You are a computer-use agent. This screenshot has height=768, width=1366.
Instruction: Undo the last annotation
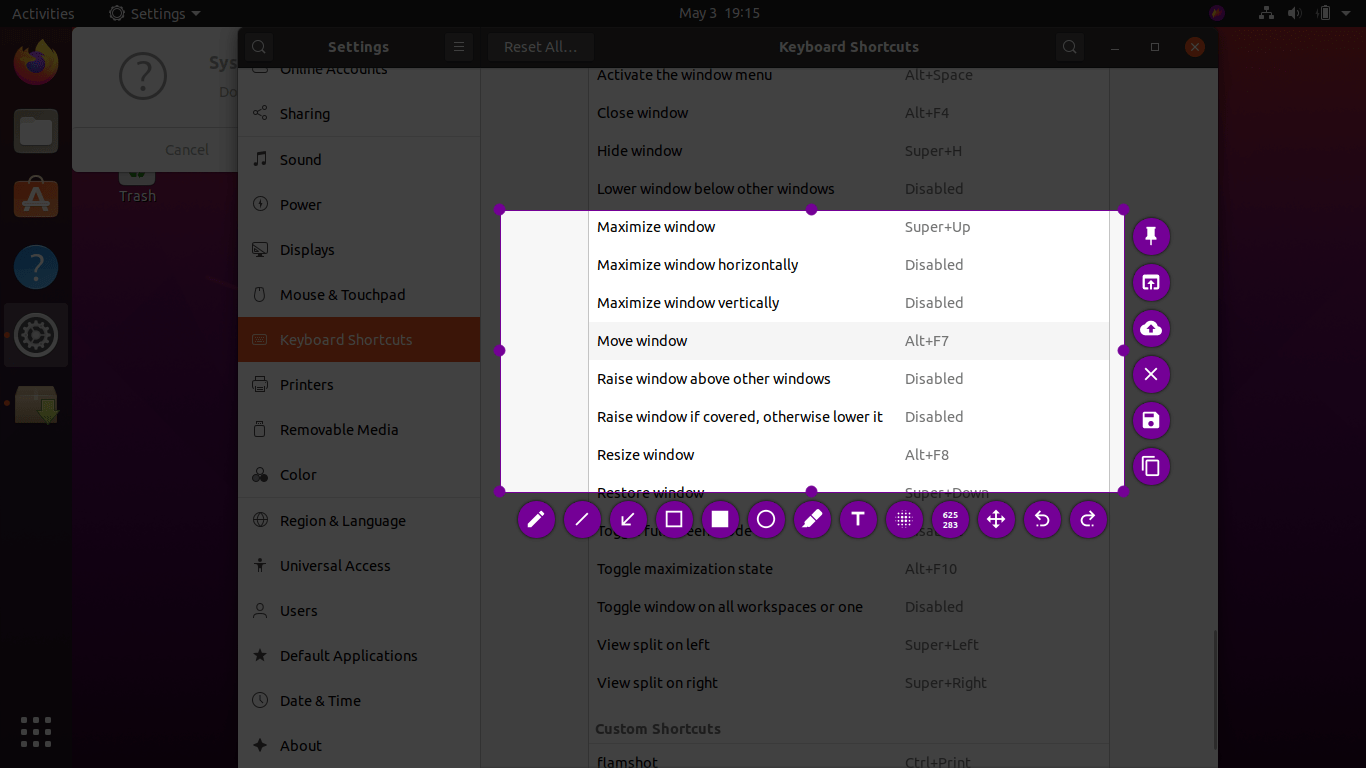click(x=1042, y=519)
